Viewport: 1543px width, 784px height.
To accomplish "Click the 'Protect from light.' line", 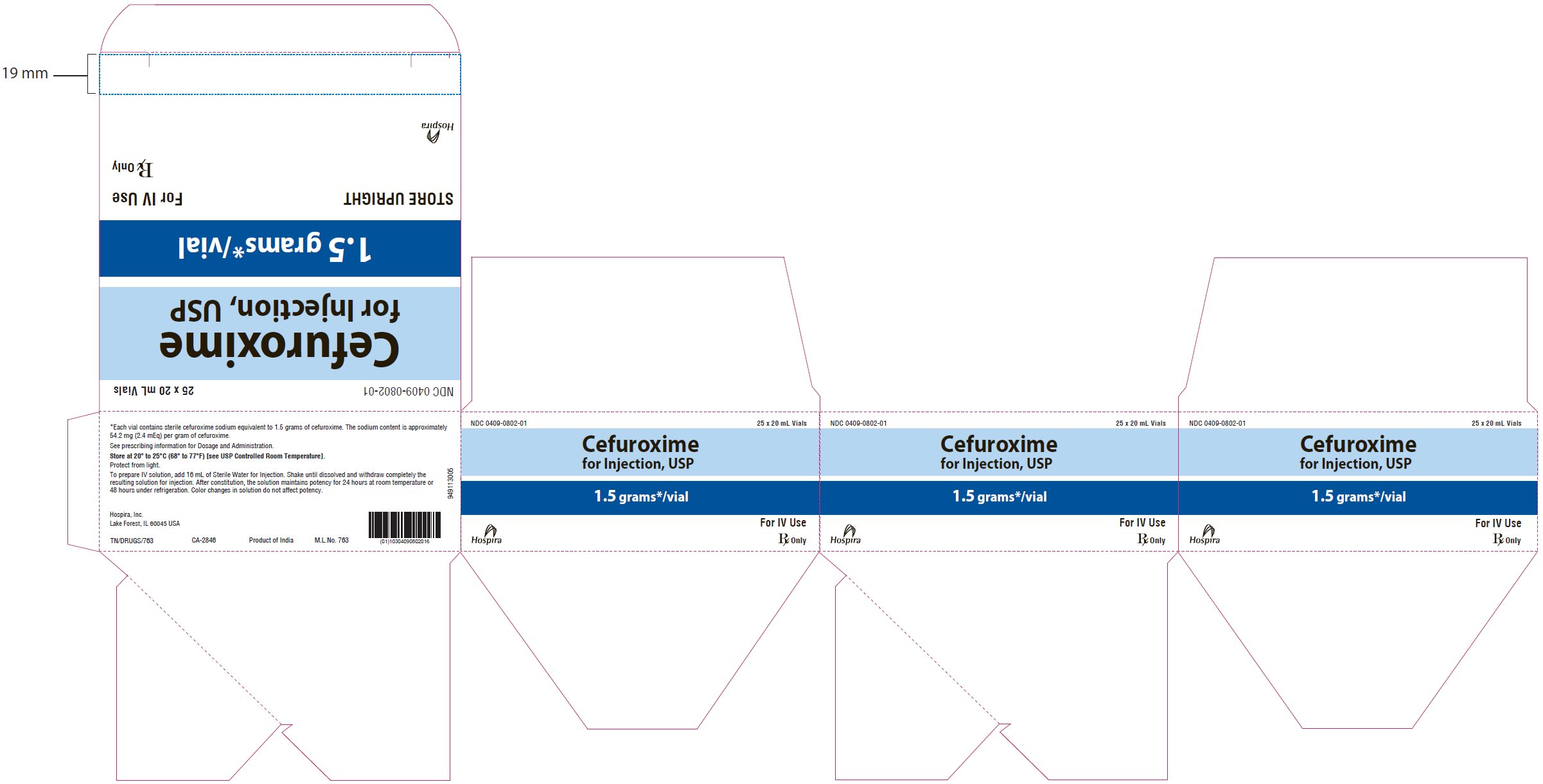I will coord(134,465).
